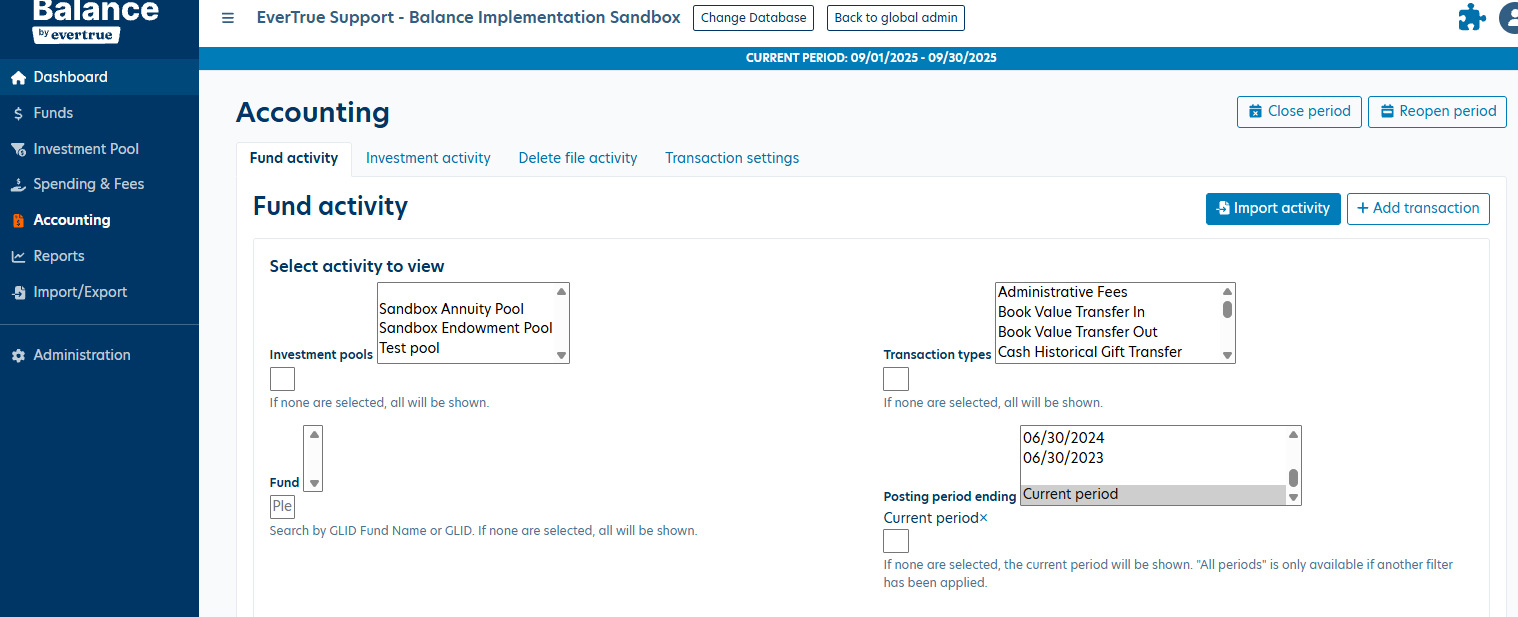This screenshot has width=1518, height=617.
Task: Remove the Current period selection tag
Action: point(983,518)
